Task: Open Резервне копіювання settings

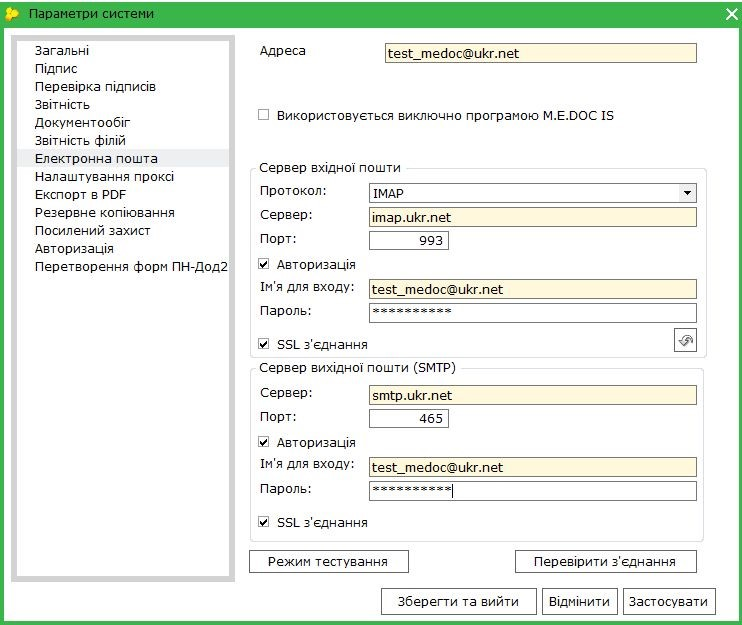Action: pos(105,212)
